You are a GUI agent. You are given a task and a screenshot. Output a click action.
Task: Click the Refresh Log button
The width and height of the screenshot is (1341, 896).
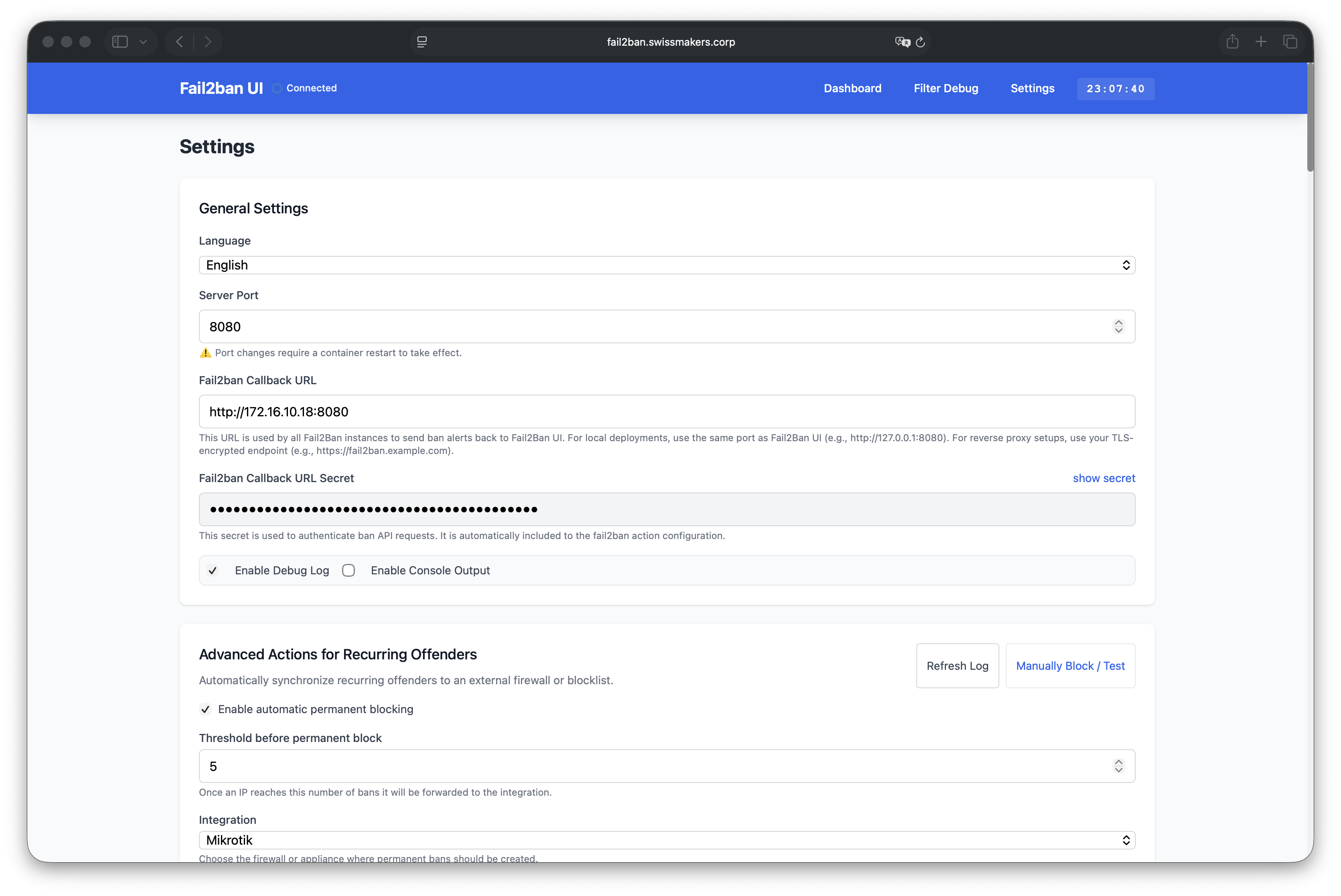(x=957, y=666)
